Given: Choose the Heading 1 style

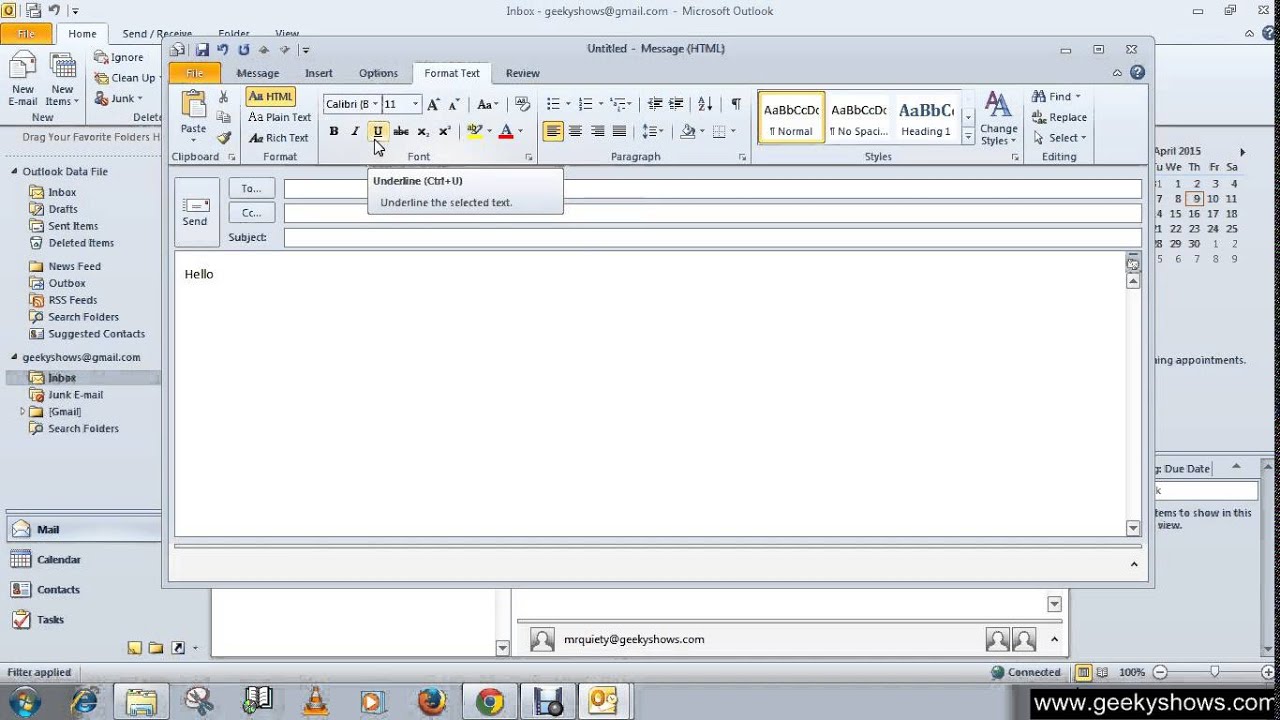Looking at the screenshot, I should tap(926, 118).
